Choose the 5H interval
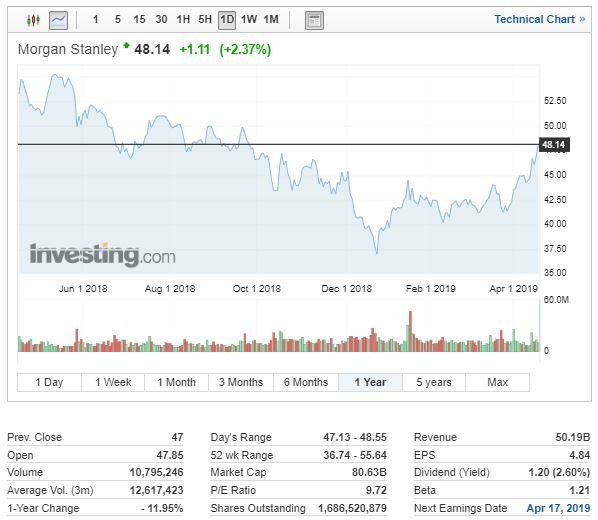This screenshot has width=598, height=520. [205, 19]
